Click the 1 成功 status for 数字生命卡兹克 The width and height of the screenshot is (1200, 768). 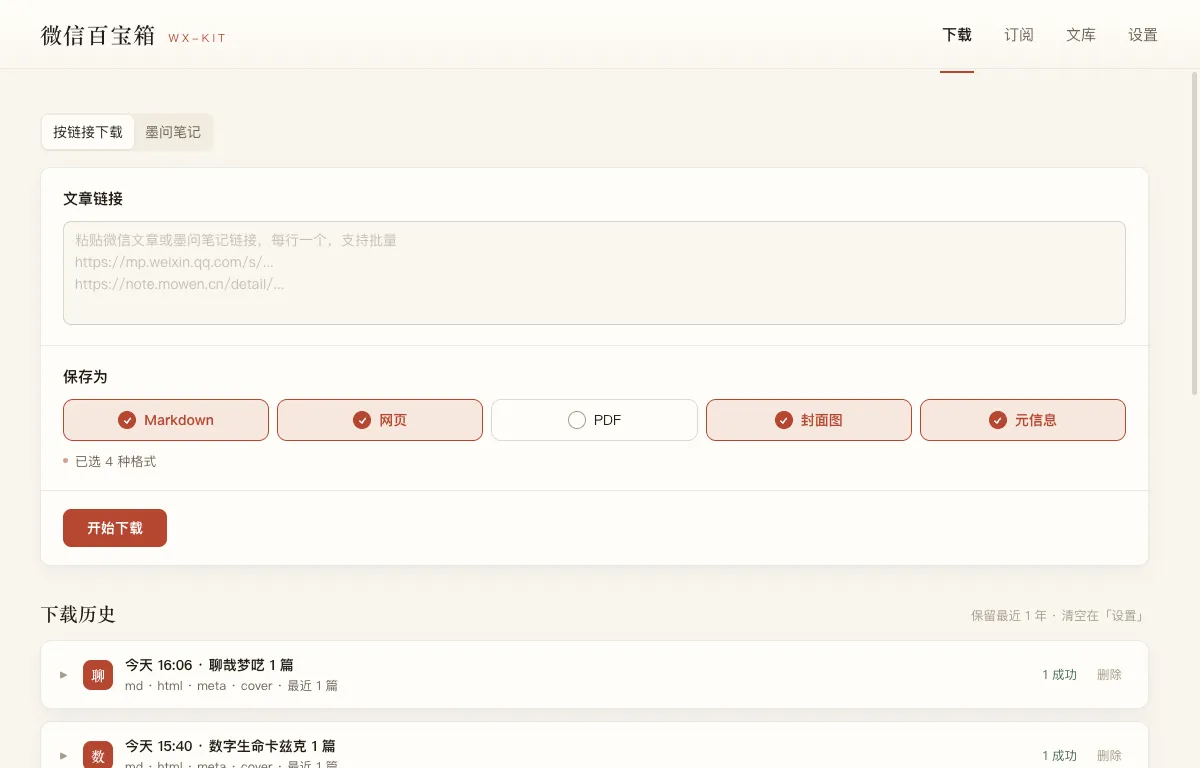tap(1060, 756)
